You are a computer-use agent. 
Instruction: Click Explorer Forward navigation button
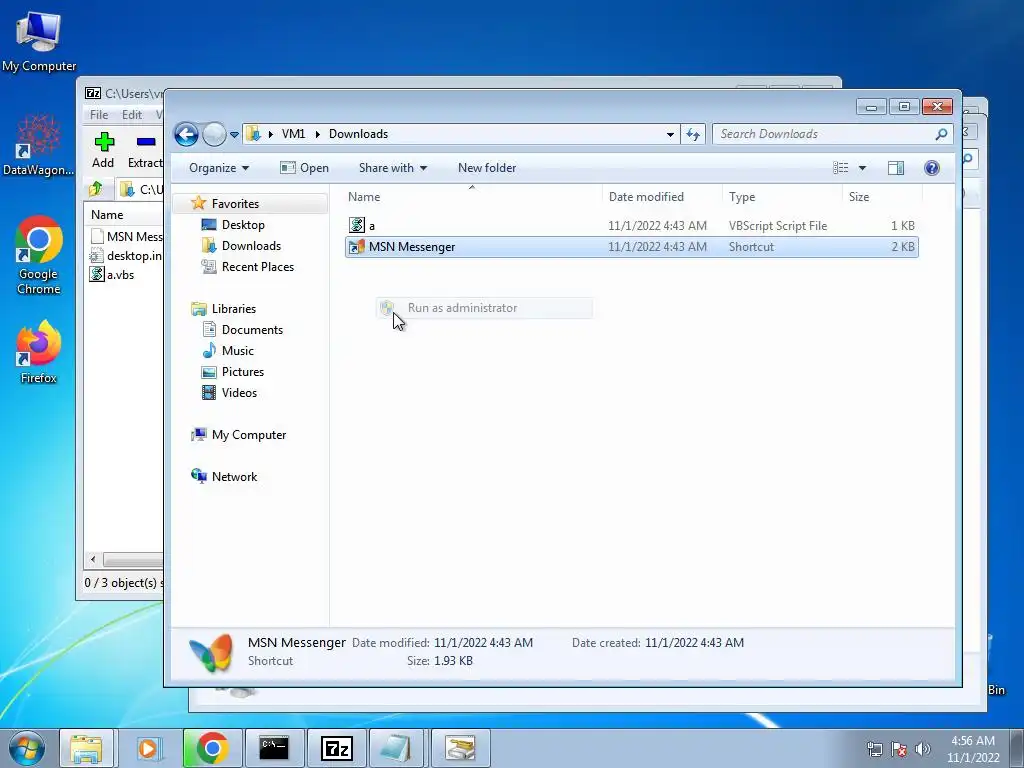click(x=214, y=135)
